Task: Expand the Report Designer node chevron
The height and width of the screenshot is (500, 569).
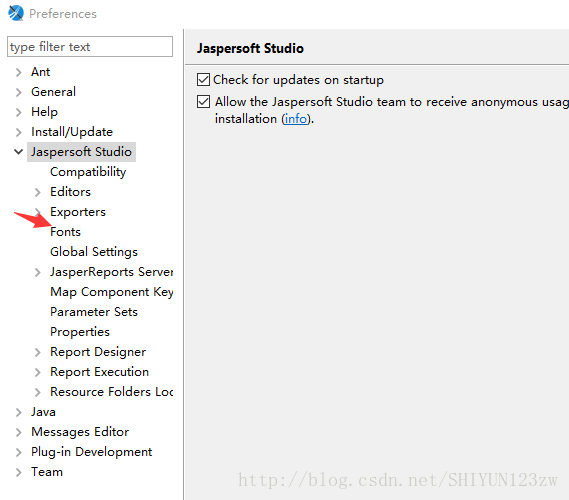Action: (x=37, y=352)
